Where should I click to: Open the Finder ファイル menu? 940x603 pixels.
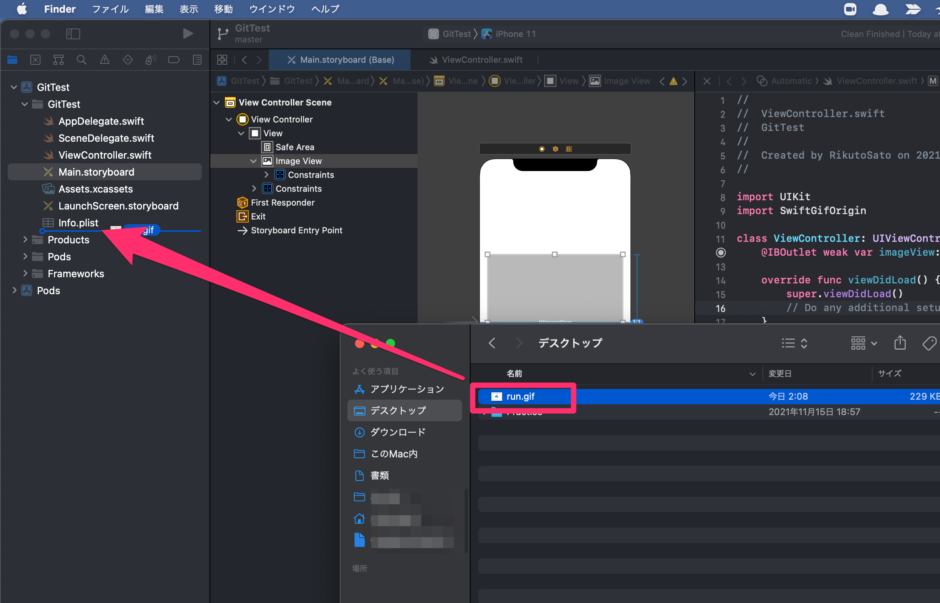110,9
